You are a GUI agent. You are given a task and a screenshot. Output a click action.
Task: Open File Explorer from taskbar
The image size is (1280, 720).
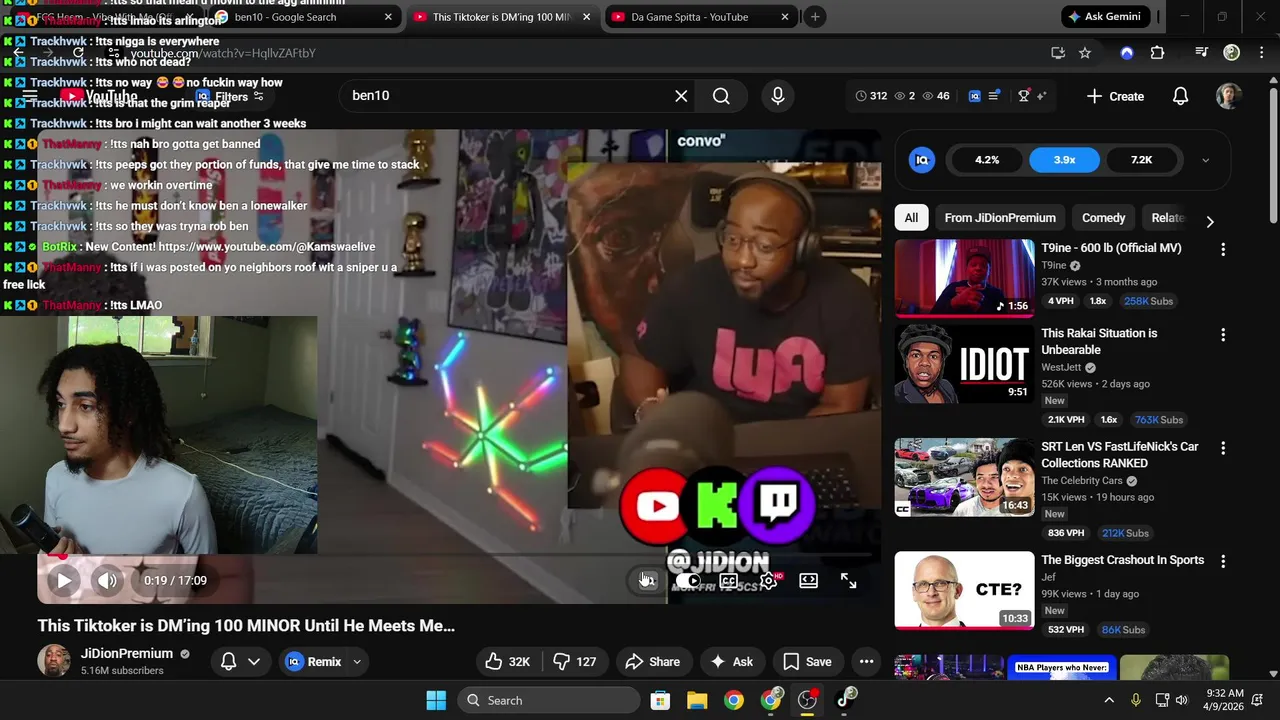click(x=697, y=700)
